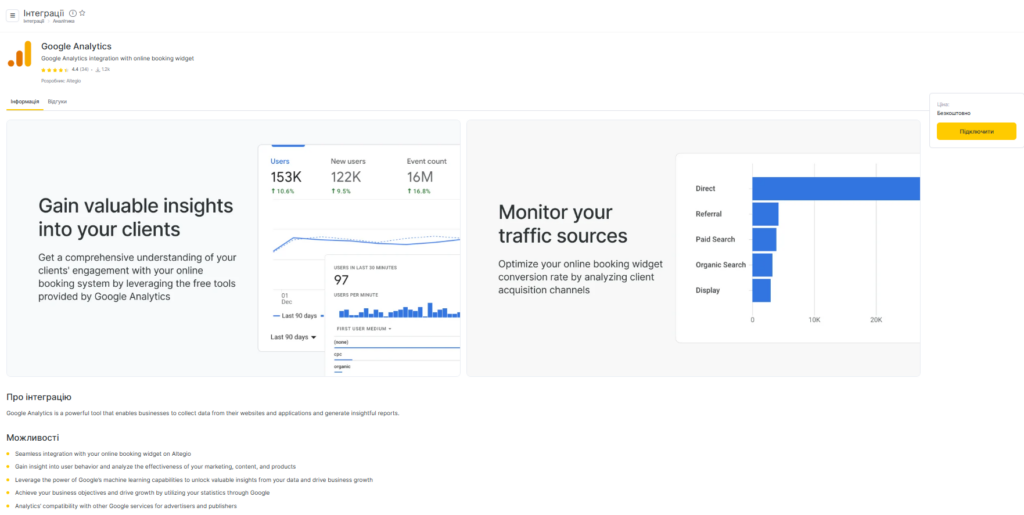Expand the Last 90 days dropdown
This screenshot has width=1024, height=515.
(x=293, y=337)
